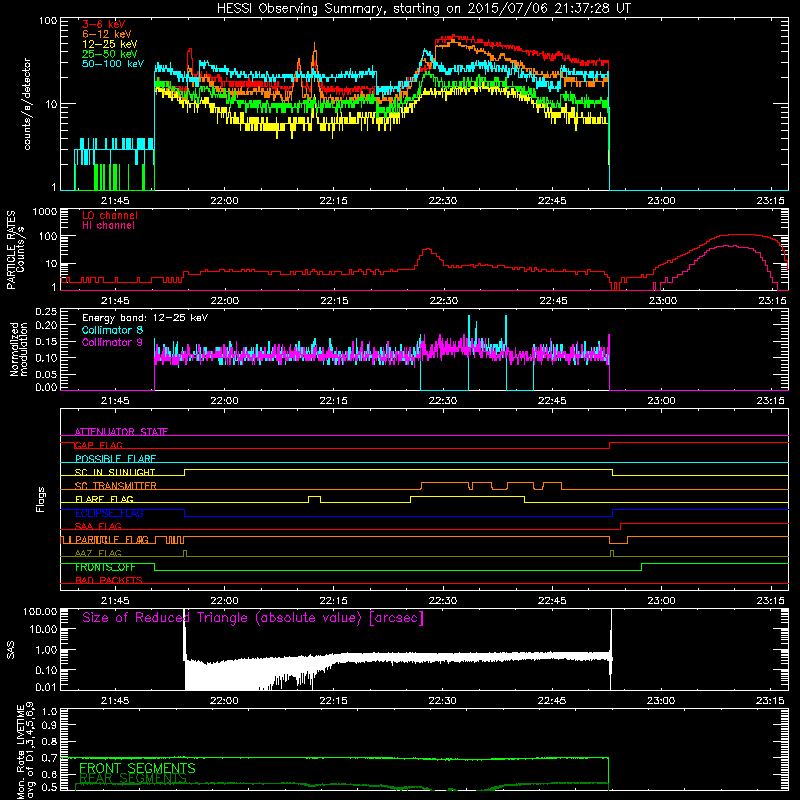Image resolution: width=800 pixels, height=800 pixels.
Task: Click the '0.9' livetime axis tick
Action: (x=49, y=725)
